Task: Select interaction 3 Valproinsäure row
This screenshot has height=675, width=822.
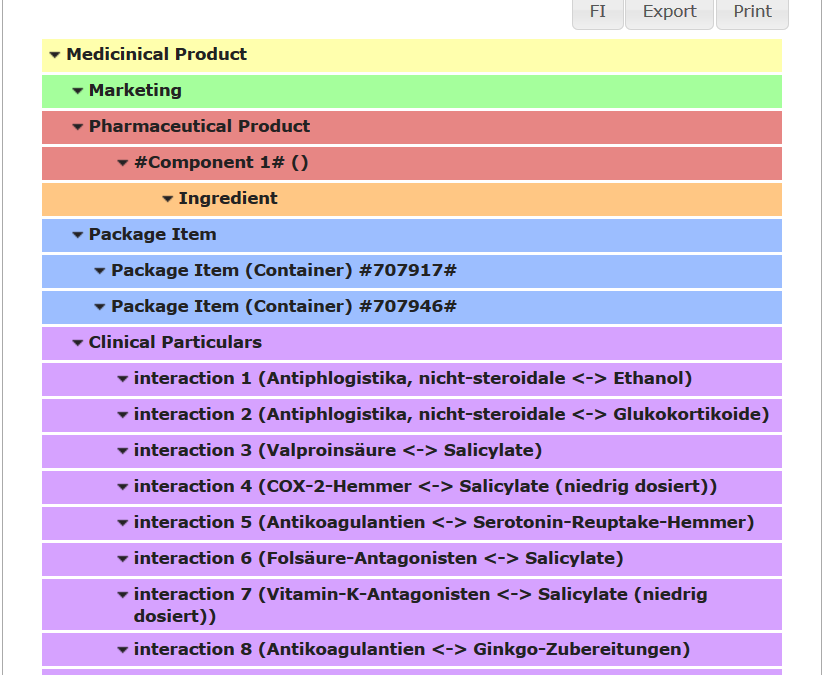Action: click(x=337, y=450)
